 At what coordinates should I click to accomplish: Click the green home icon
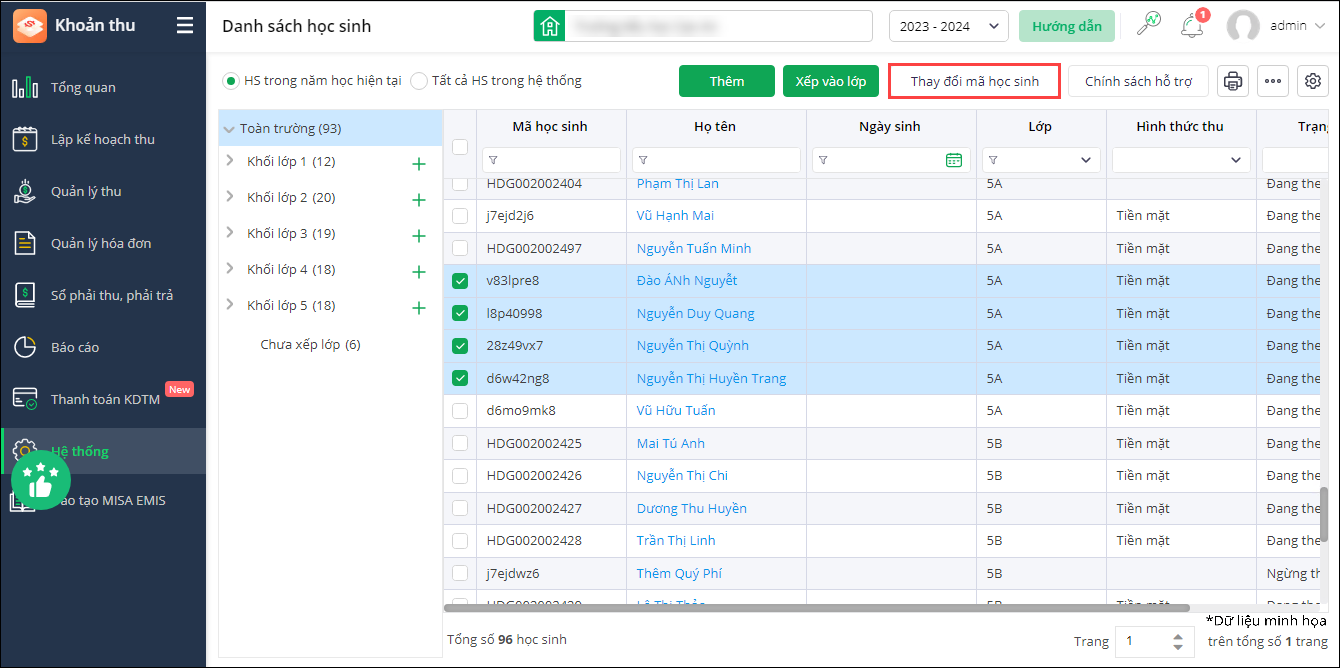[549, 26]
